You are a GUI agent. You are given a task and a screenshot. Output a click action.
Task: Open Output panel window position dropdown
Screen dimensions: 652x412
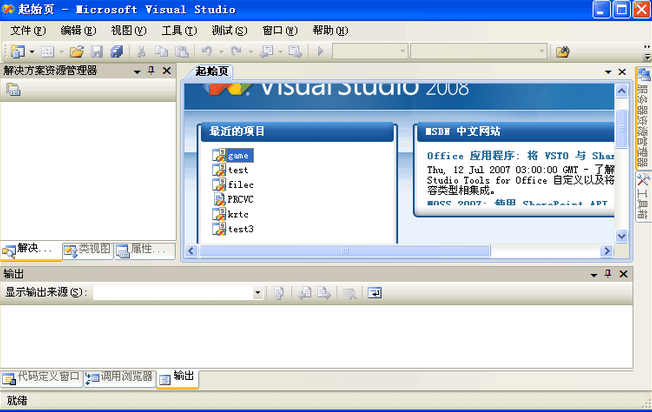click(594, 275)
